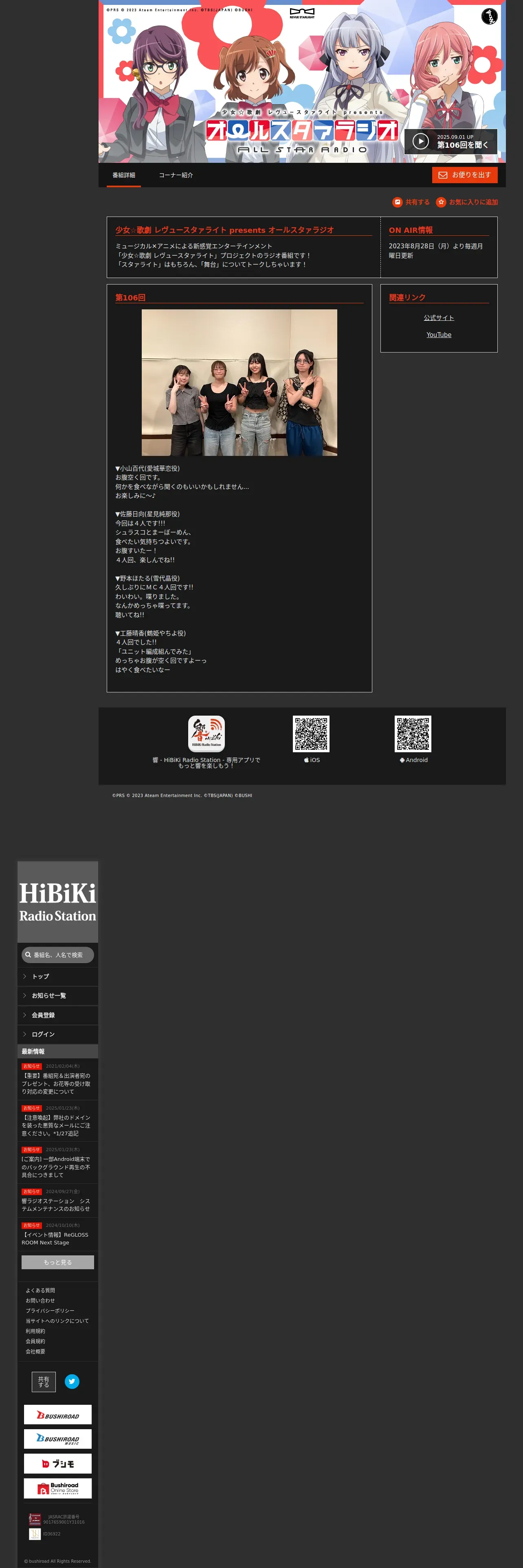Viewport: 523px width, 1568px height.
Task: Click the JASRAC license badge icon
Action: click(x=35, y=1519)
